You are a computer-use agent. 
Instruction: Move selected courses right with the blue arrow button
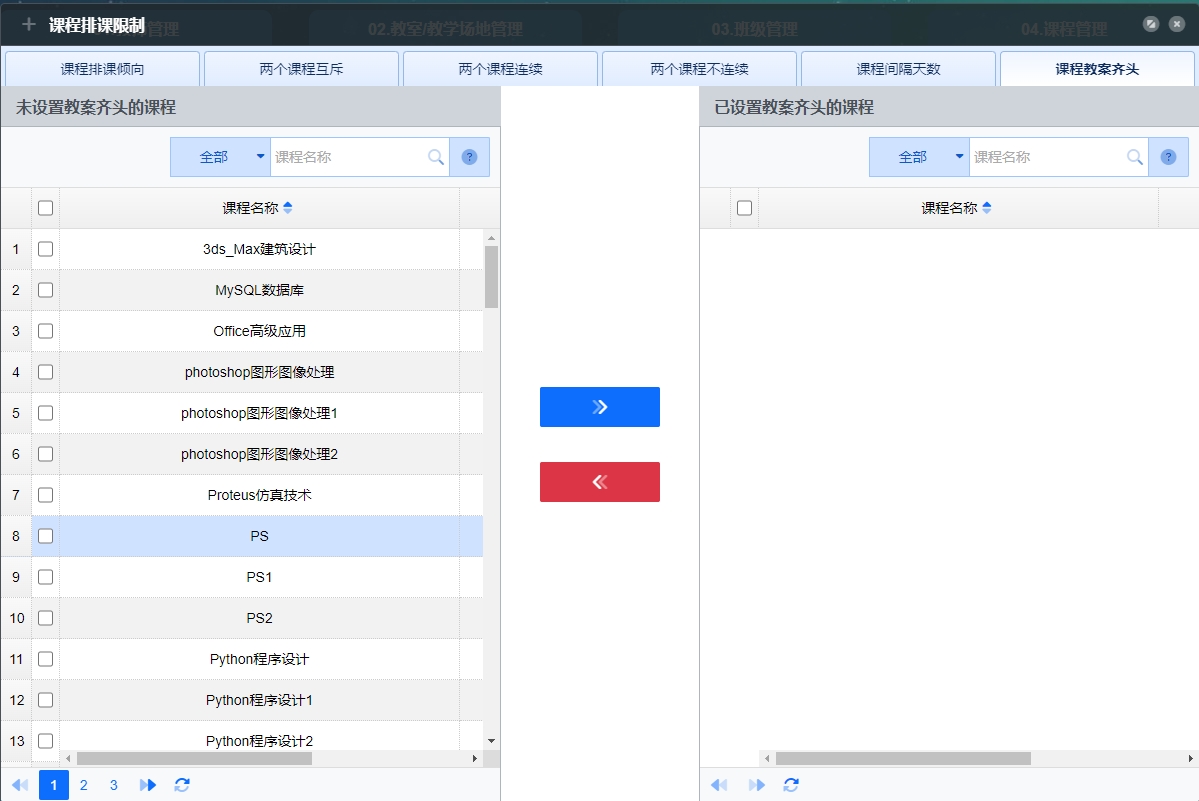[600, 407]
